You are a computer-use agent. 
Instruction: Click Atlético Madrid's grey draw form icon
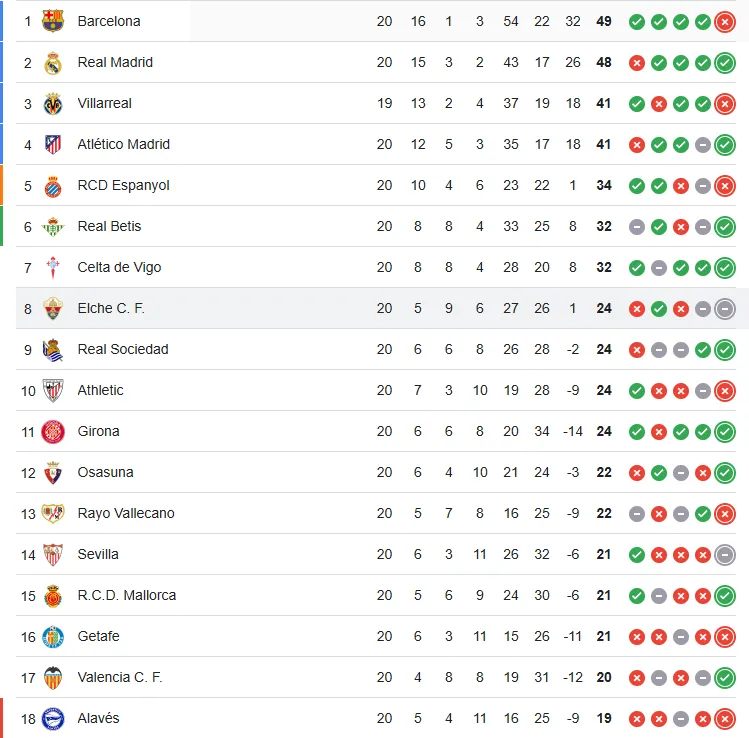tap(703, 144)
